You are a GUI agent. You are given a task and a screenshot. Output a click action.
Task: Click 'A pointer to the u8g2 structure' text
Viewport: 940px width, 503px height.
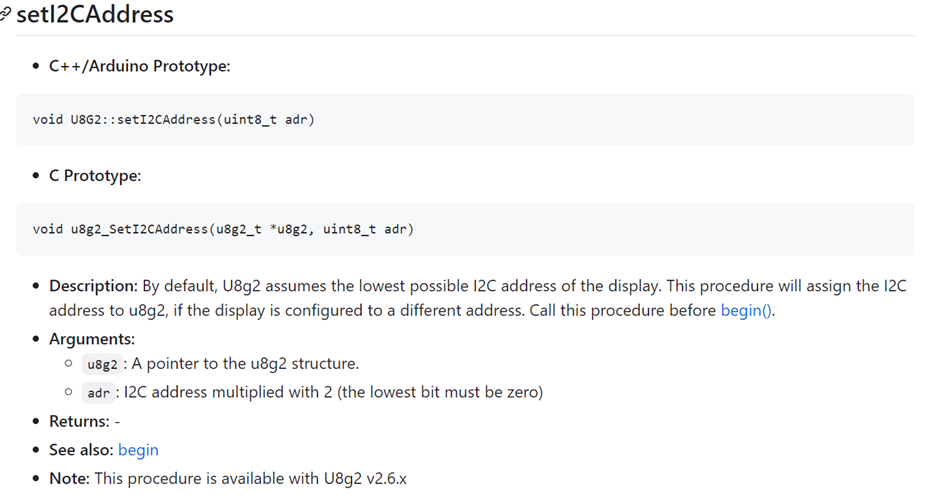tap(246, 364)
